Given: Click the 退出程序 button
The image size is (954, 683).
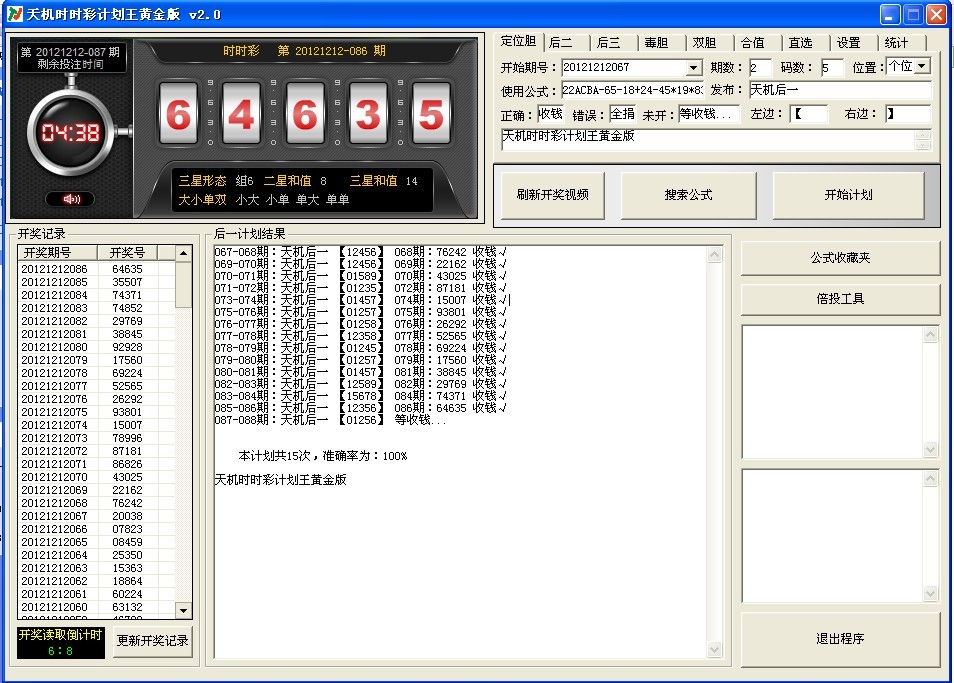Looking at the screenshot, I should [840, 639].
